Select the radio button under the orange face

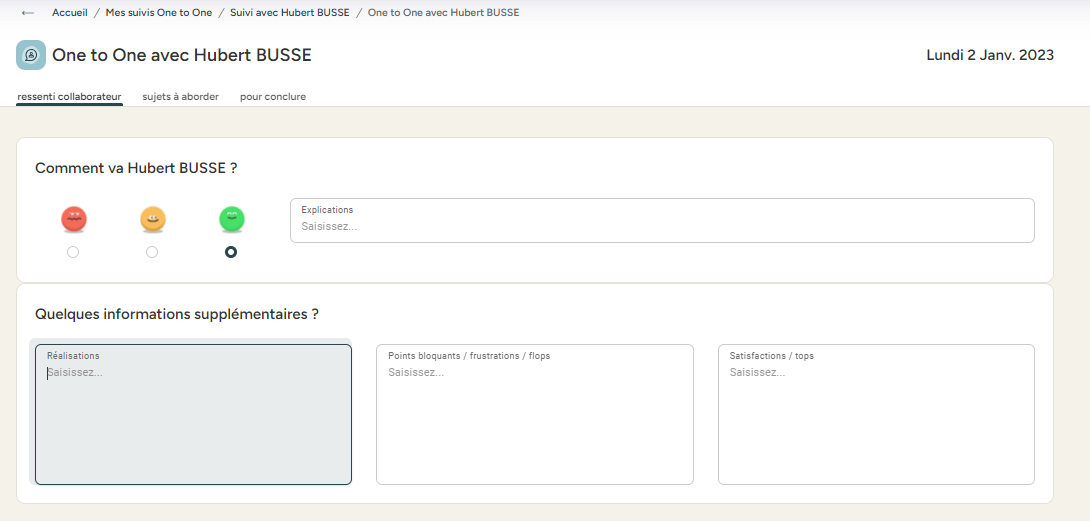tap(152, 253)
